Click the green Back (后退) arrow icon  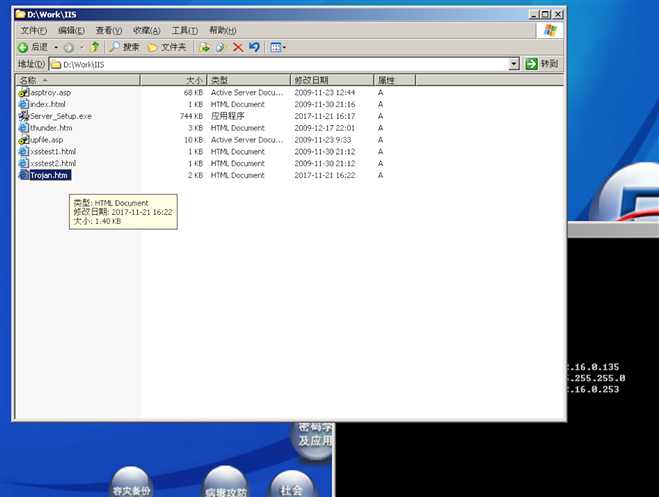(x=23, y=47)
